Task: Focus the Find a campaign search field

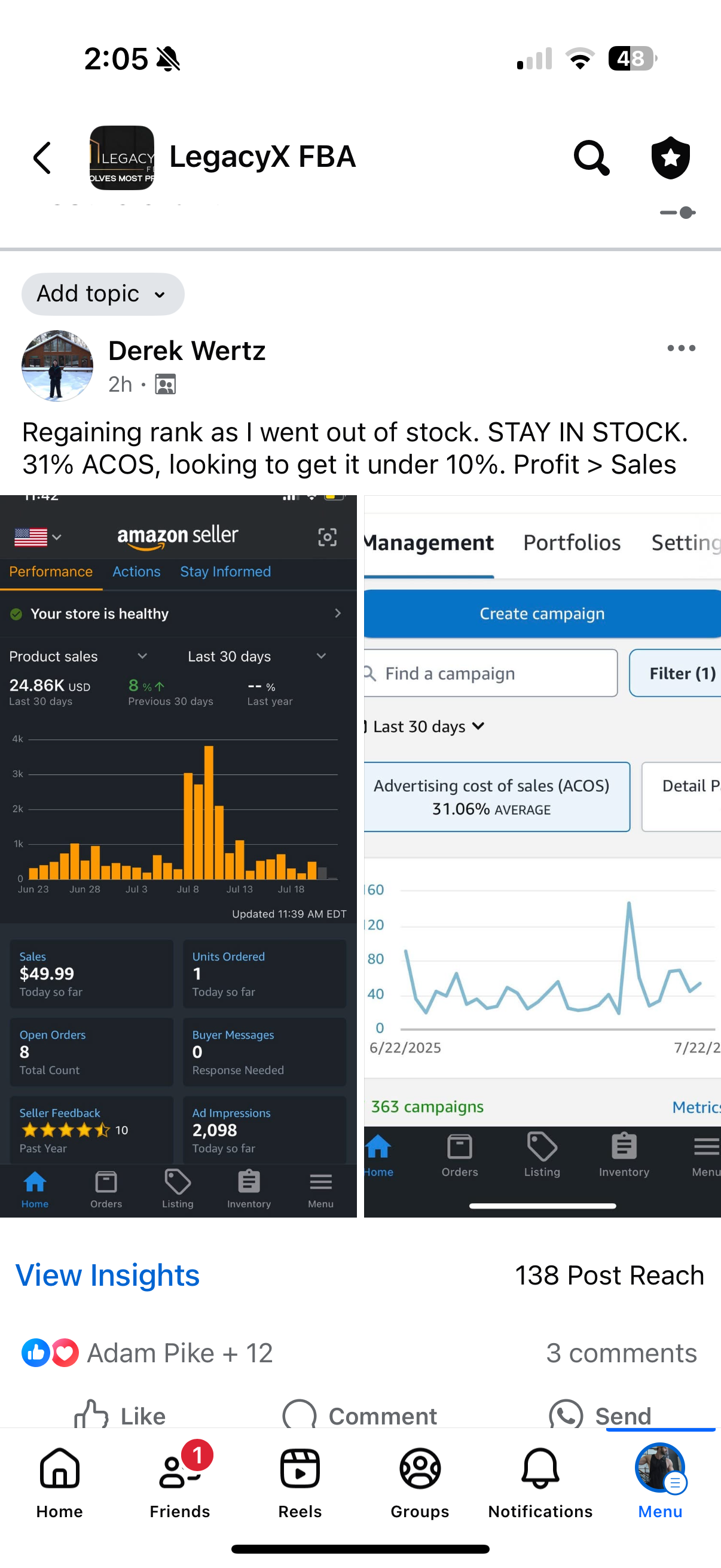Action: 490,673
